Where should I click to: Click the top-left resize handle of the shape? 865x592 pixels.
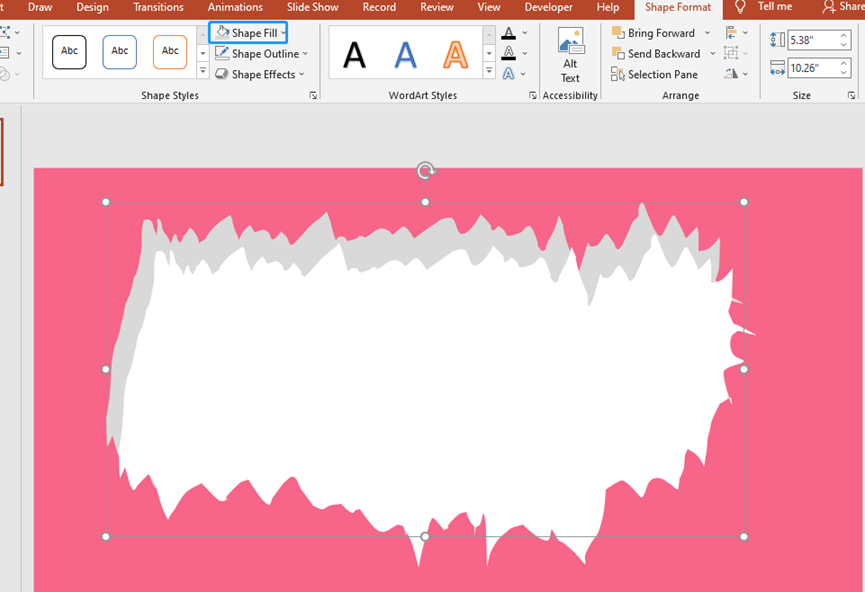106,202
